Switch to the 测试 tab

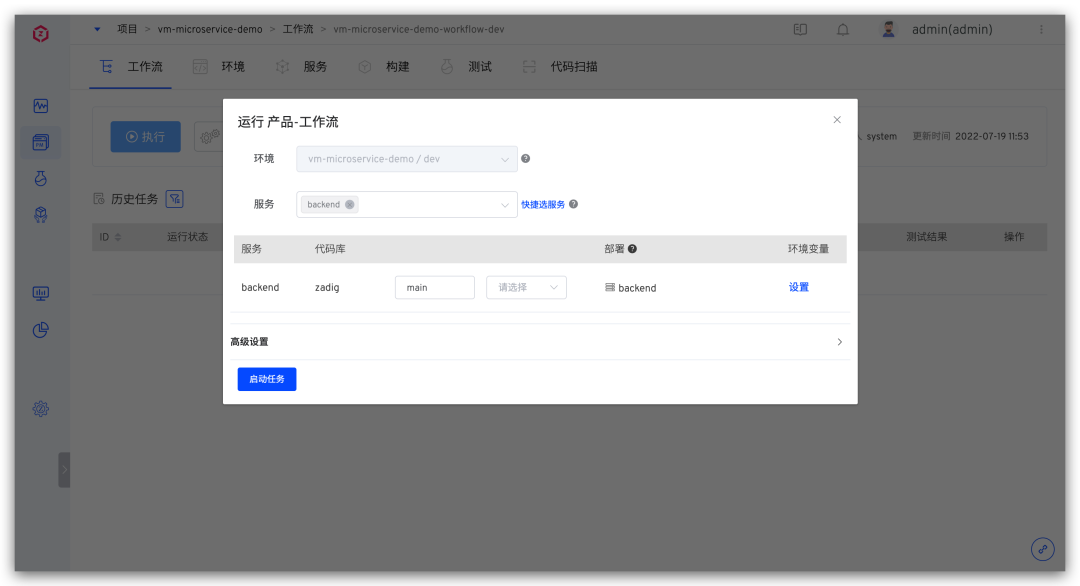[466, 67]
